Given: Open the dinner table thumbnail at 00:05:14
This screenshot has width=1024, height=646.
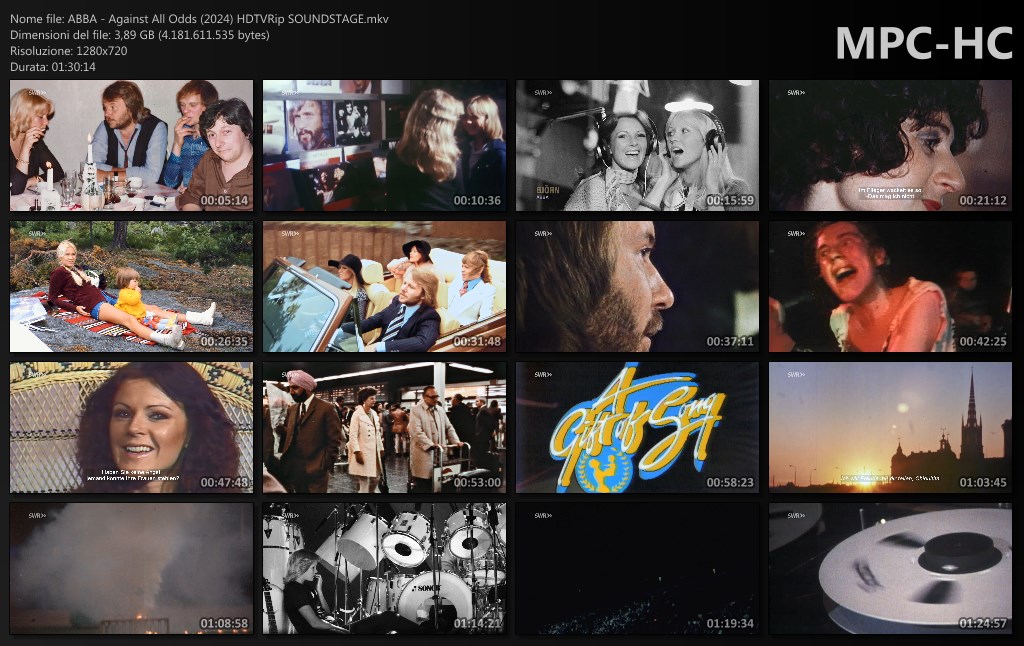Looking at the screenshot, I should click(132, 146).
